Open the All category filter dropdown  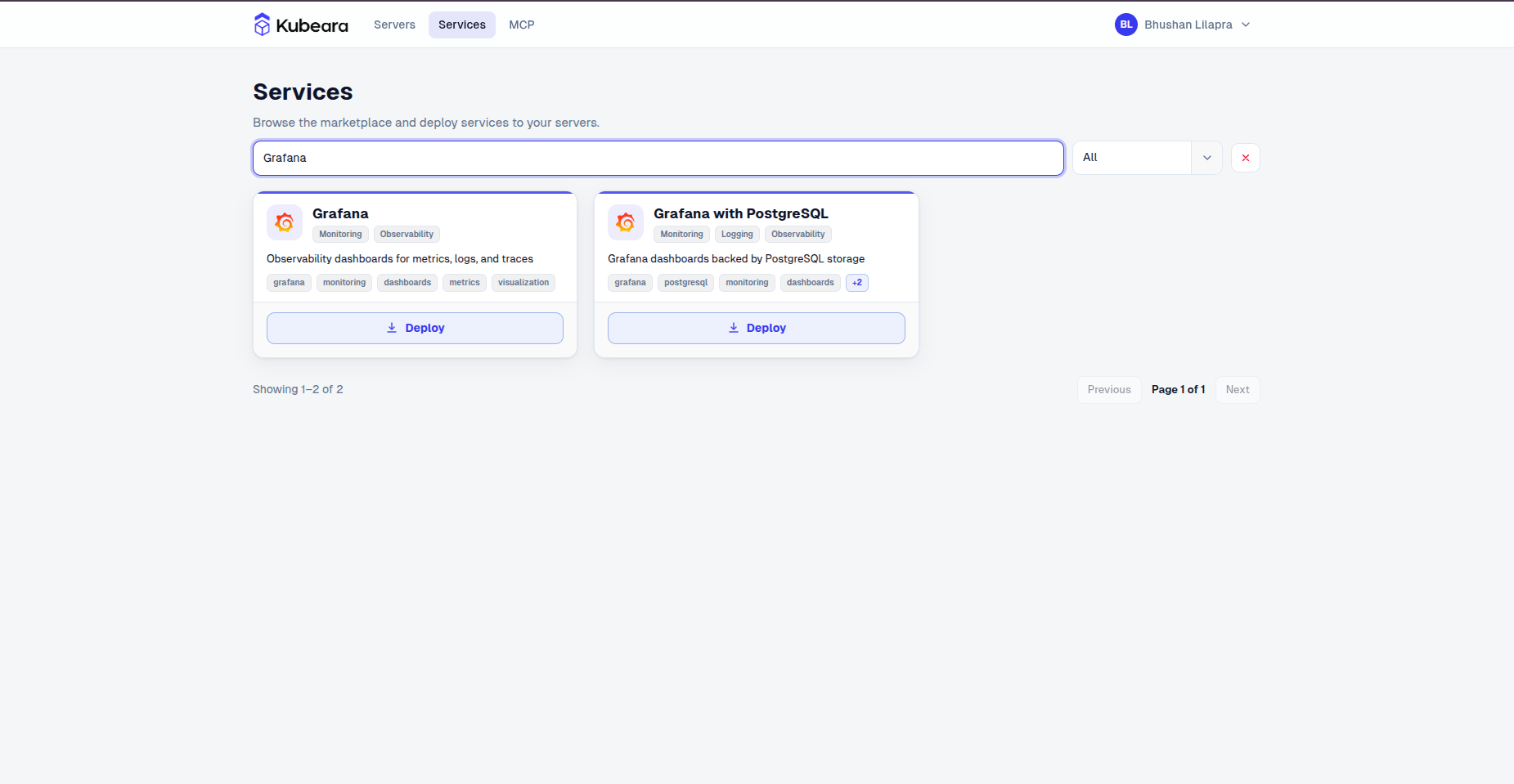coord(1148,158)
